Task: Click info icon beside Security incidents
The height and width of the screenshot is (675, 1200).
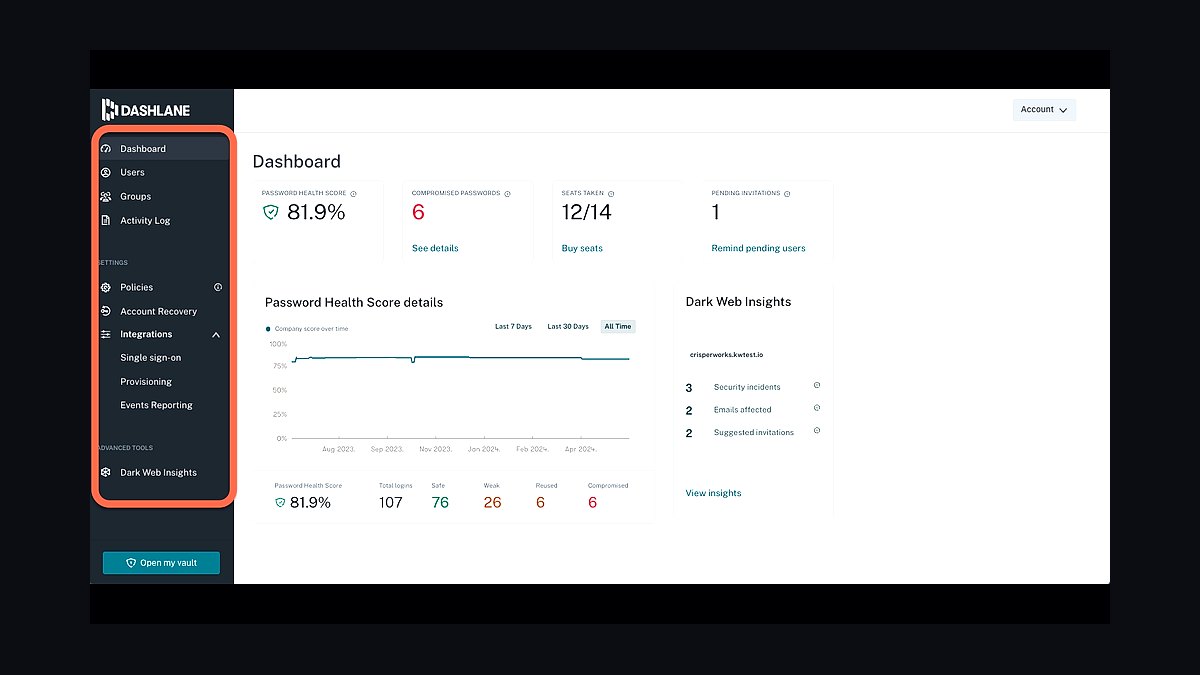Action: pyautogui.click(x=817, y=385)
